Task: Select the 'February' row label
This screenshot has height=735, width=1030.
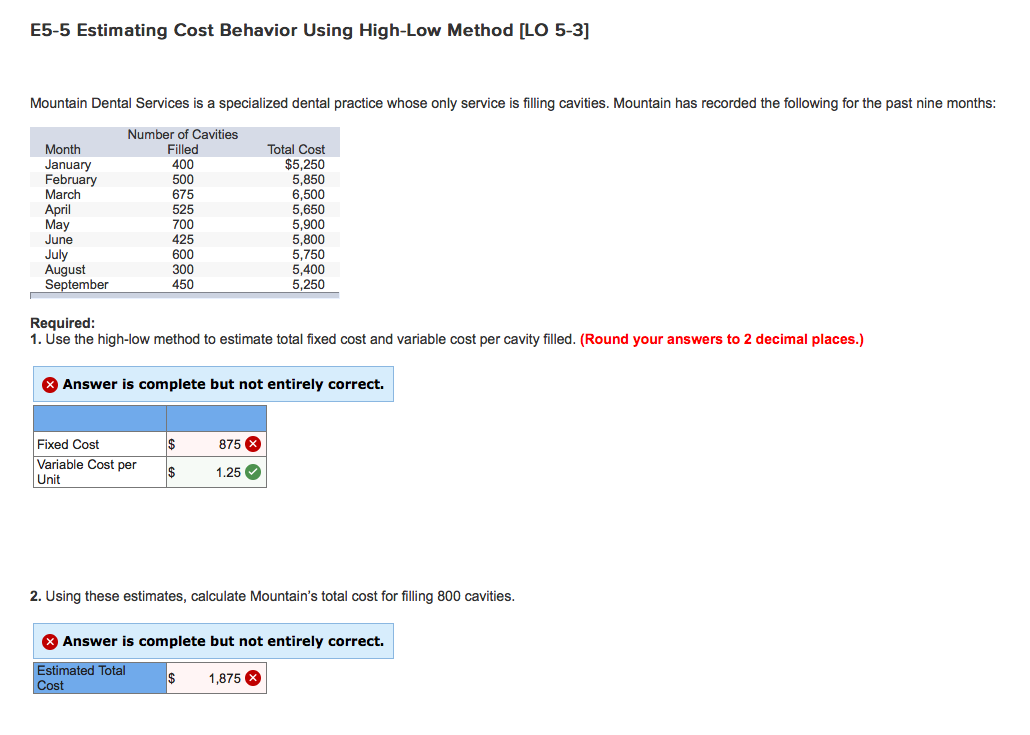Action: coord(70,180)
